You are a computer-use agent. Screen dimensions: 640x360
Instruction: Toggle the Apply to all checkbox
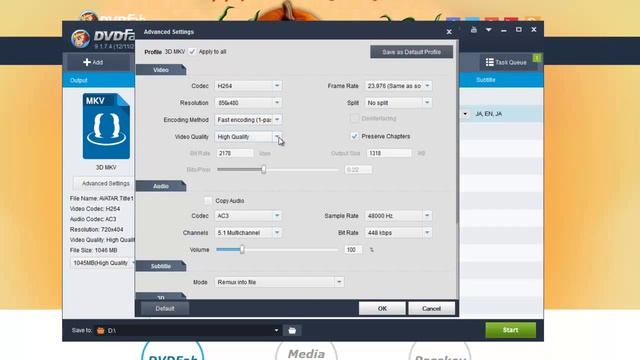[192, 52]
